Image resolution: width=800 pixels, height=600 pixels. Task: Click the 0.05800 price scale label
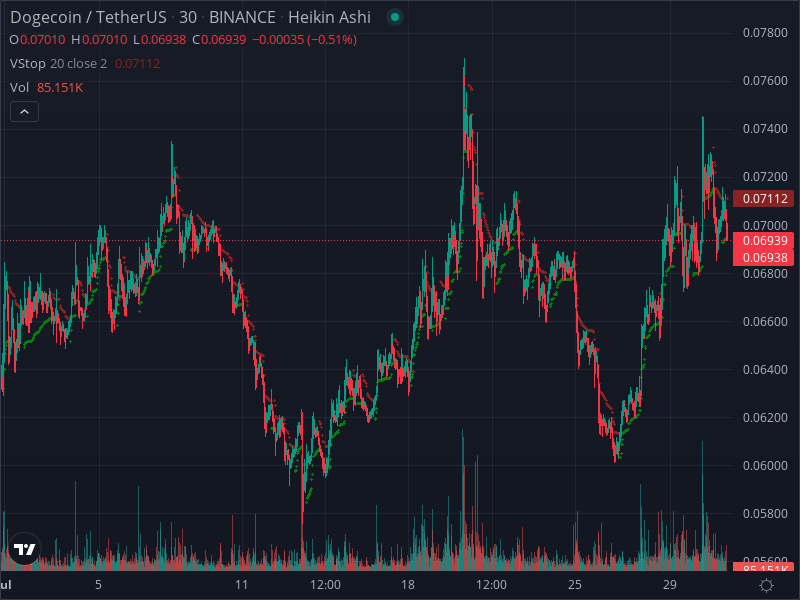(x=765, y=513)
